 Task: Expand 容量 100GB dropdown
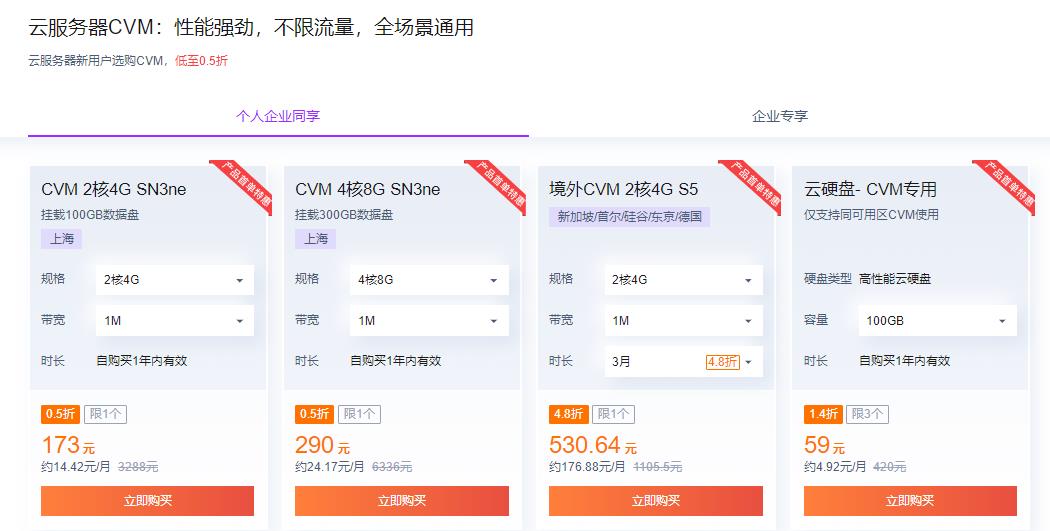pyautogui.click(x=938, y=321)
